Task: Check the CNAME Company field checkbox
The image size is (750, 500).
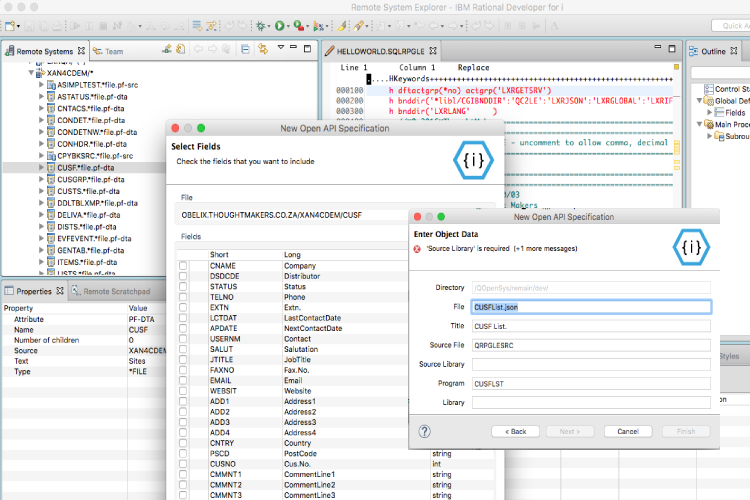Action: [x=183, y=266]
